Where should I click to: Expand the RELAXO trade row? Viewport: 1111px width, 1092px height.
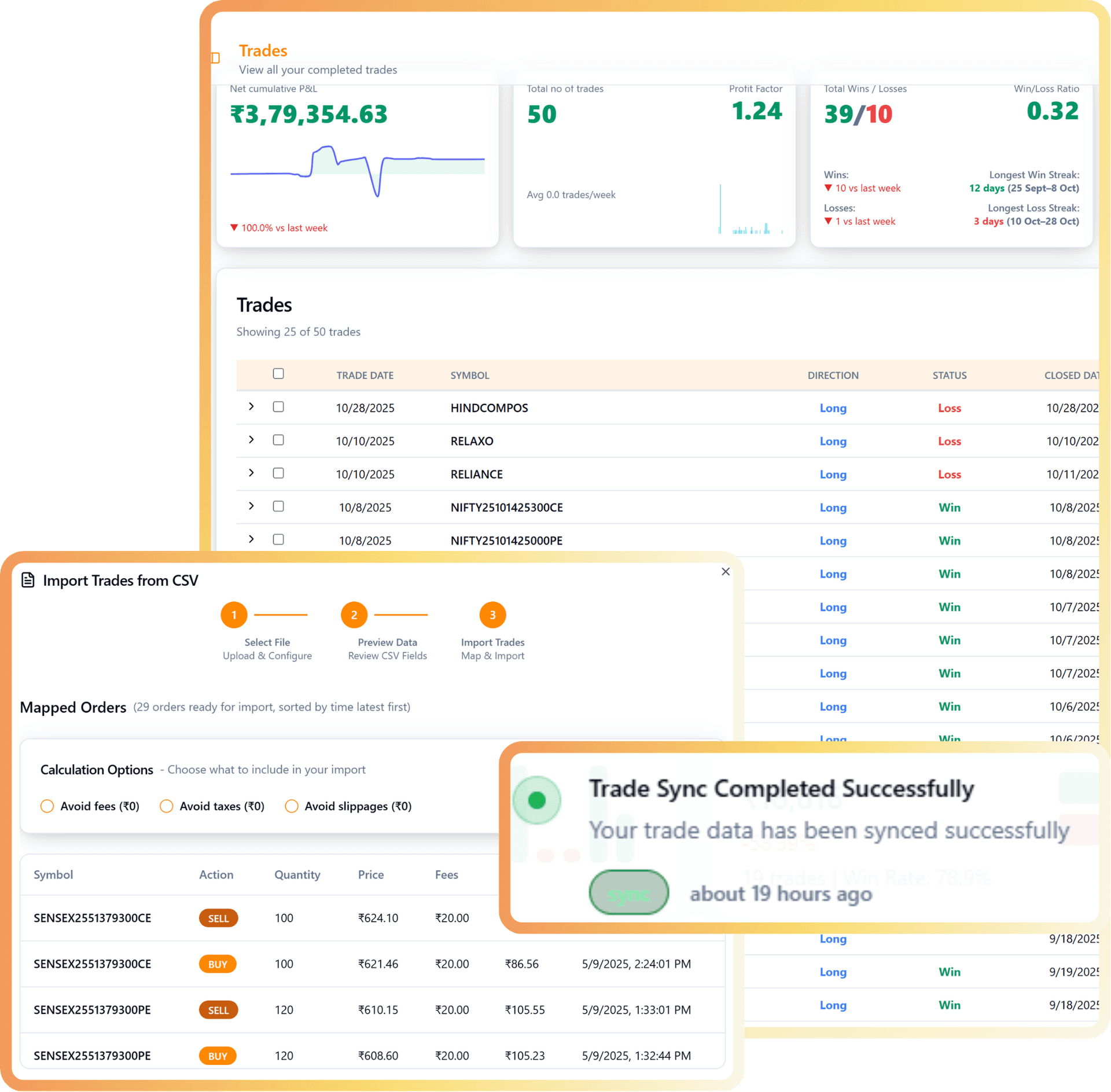click(251, 440)
